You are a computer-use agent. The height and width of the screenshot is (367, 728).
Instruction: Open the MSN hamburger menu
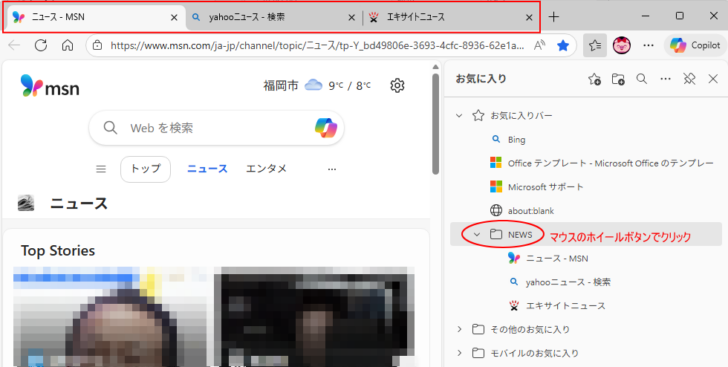[101, 169]
